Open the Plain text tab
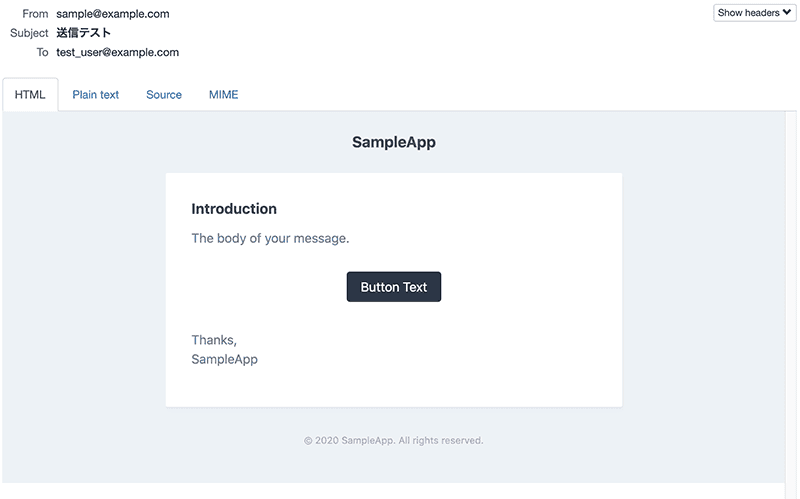This screenshot has width=800, height=499. tap(95, 95)
